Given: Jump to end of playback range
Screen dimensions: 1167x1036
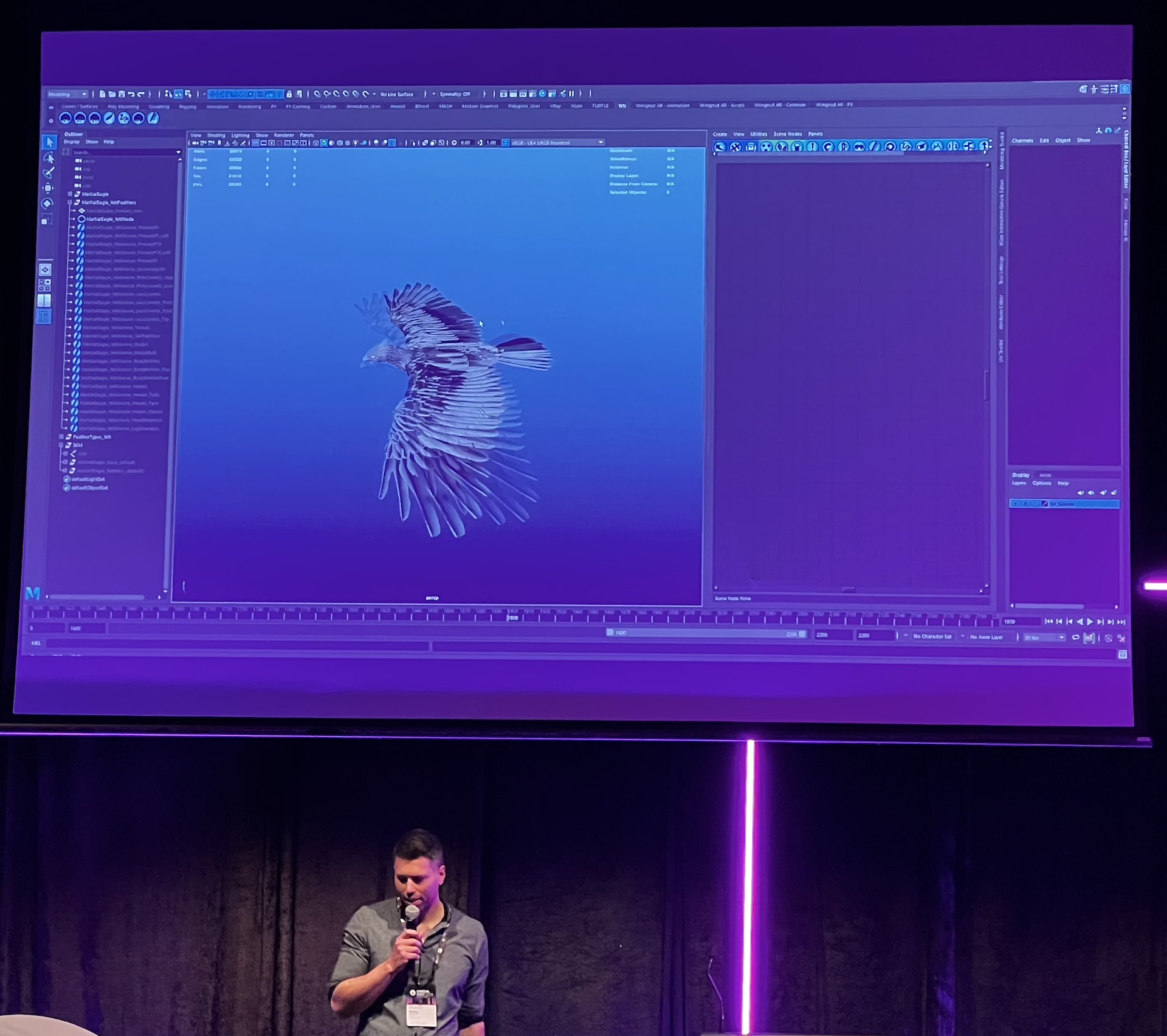Looking at the screenshot, I should (x=1121, y=622).
